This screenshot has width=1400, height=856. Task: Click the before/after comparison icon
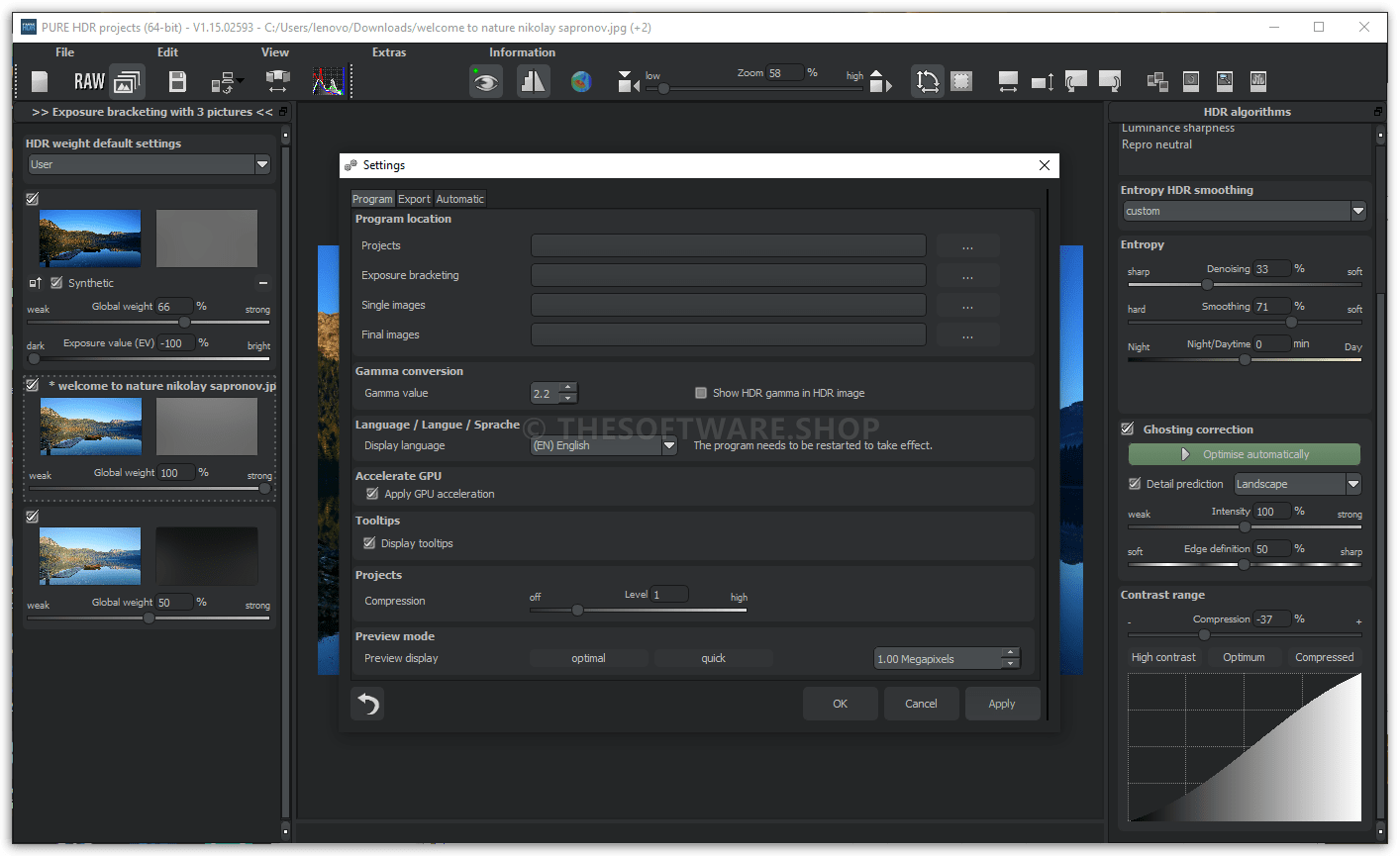(533, 81)
